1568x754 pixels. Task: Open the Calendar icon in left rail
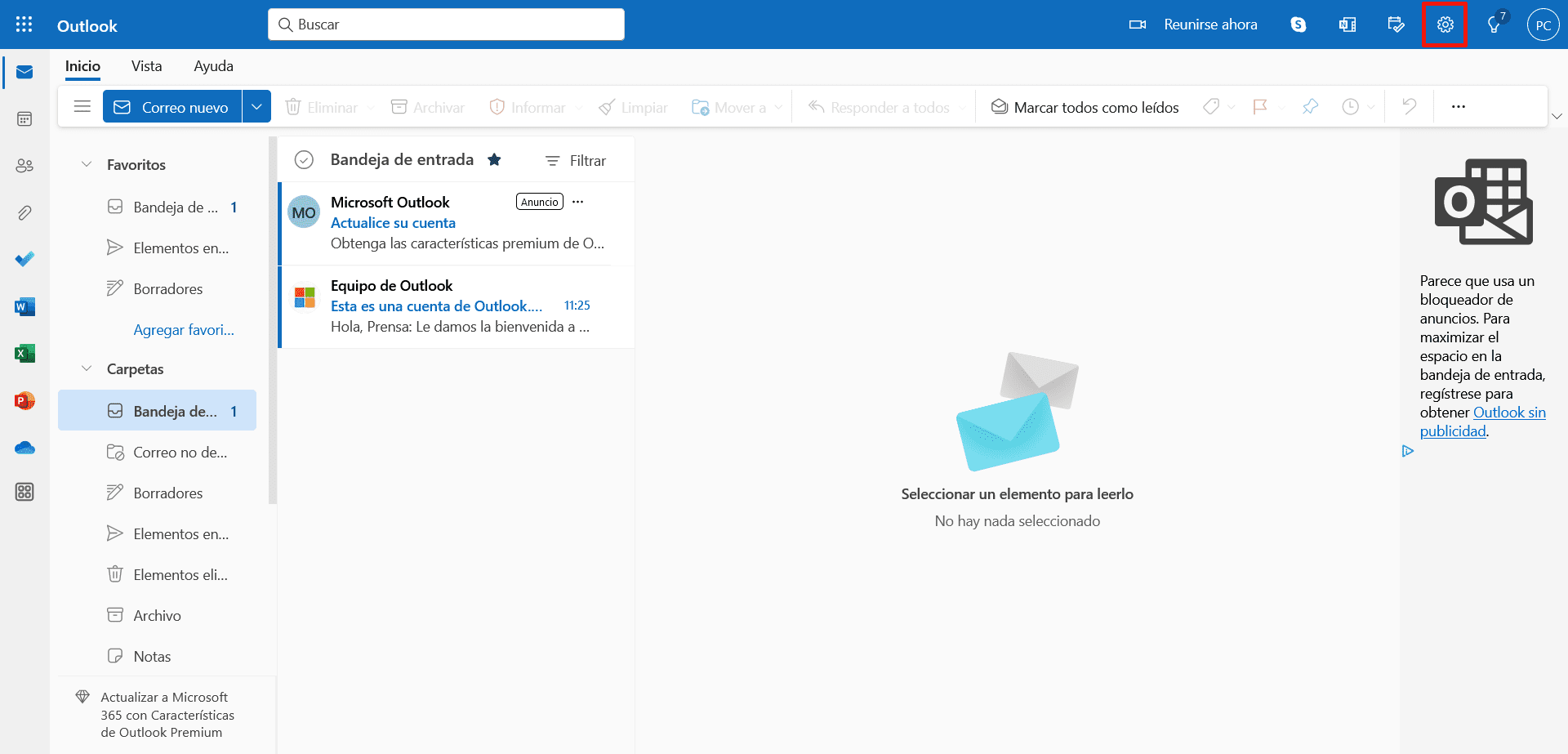click(24, 119)
